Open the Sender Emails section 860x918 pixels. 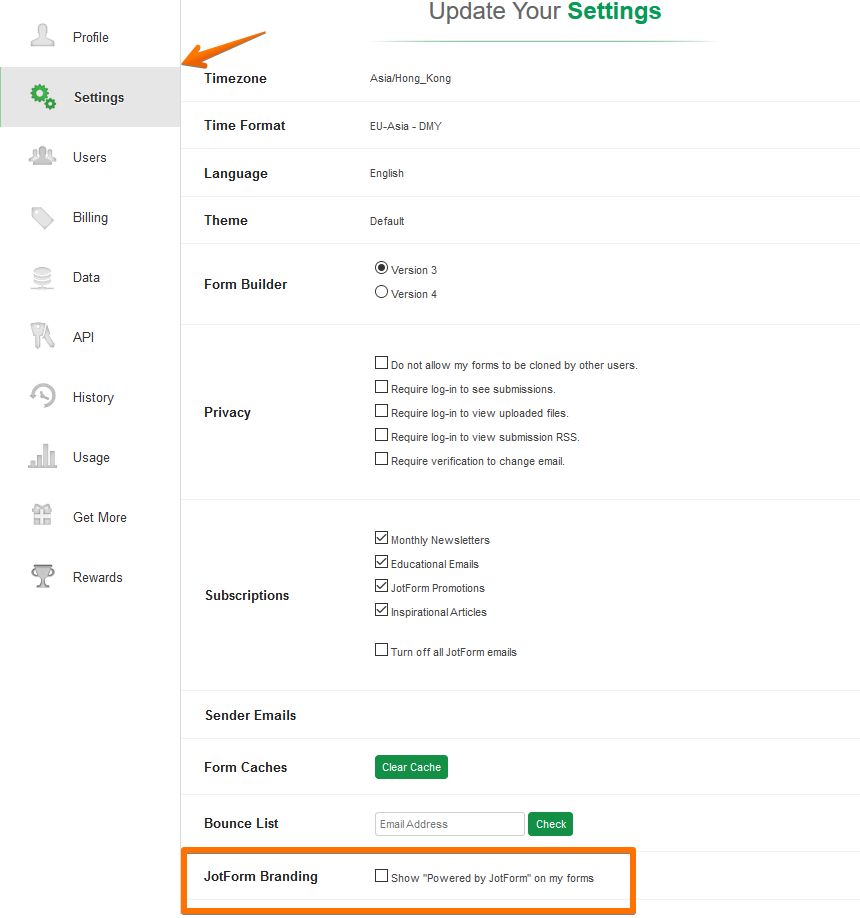tap(249, 715)
